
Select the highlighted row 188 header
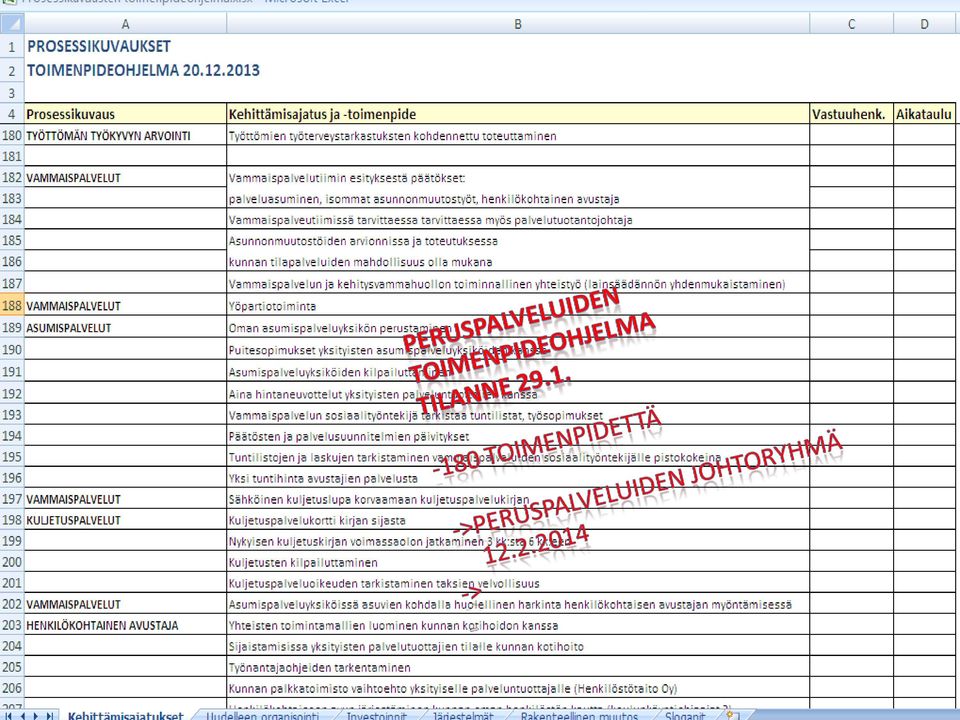pos(12,306)
